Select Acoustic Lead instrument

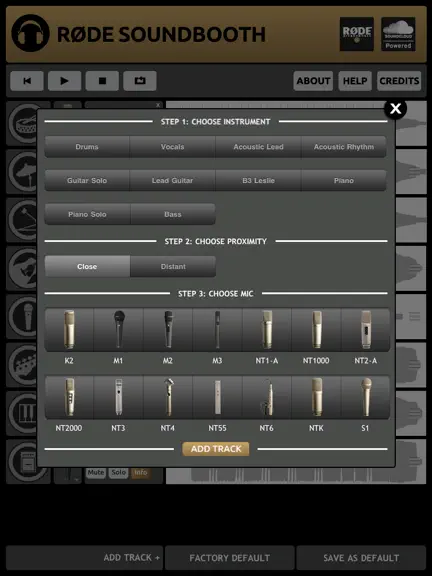(258, 147)
